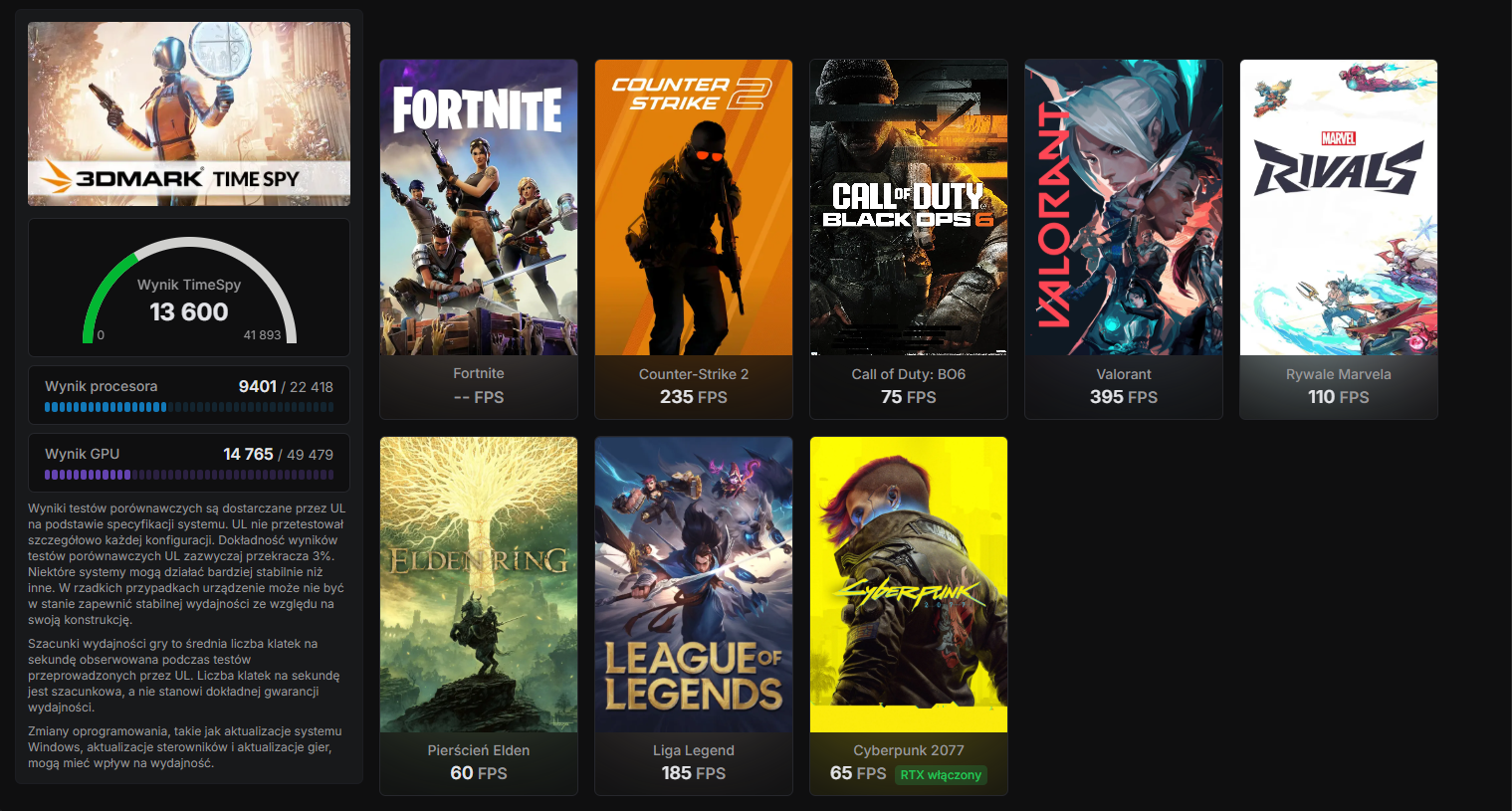1512x811 pixels.
Task: Select the Marvel Rivals cover image
Action: click(x=1339, y=207)
